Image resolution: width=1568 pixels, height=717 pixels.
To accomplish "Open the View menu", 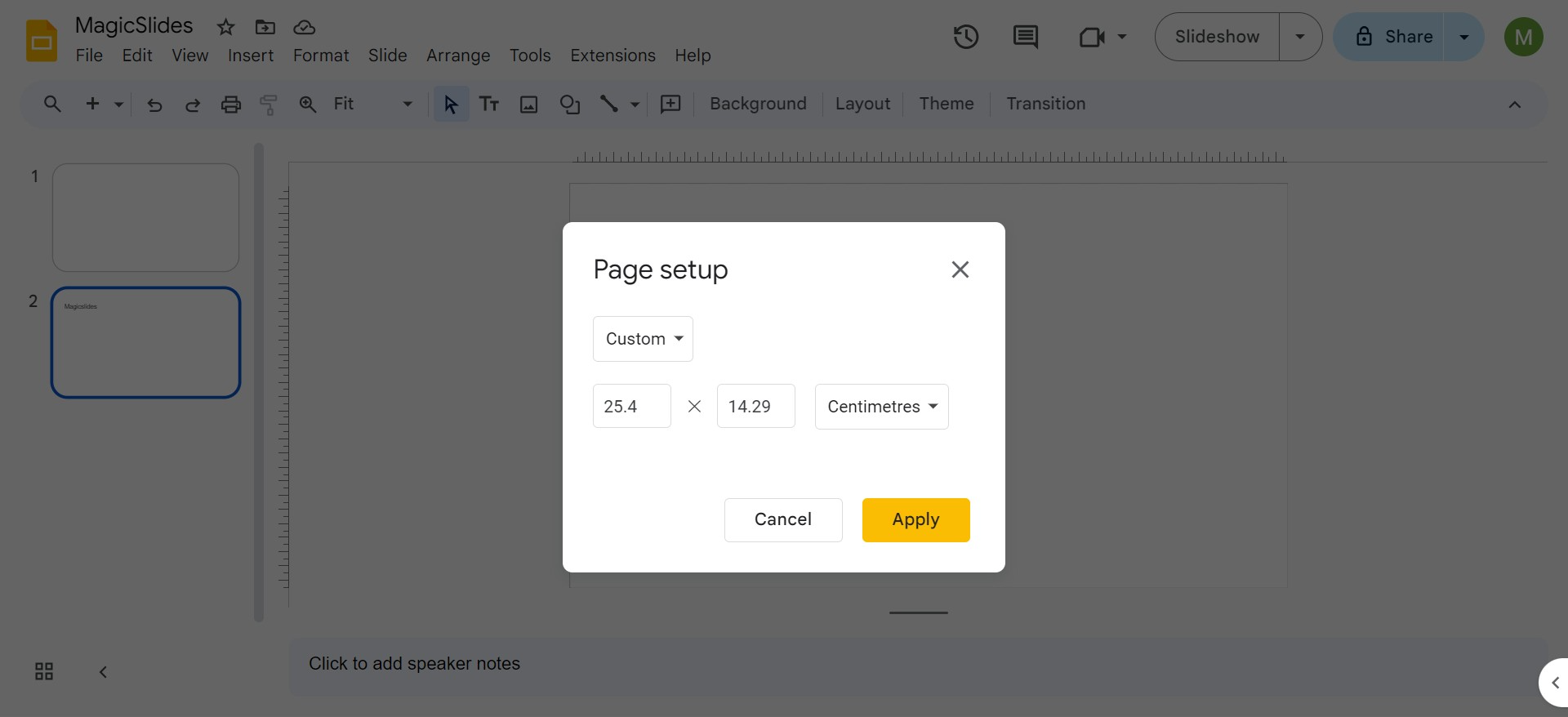I will tap(189, 56).
